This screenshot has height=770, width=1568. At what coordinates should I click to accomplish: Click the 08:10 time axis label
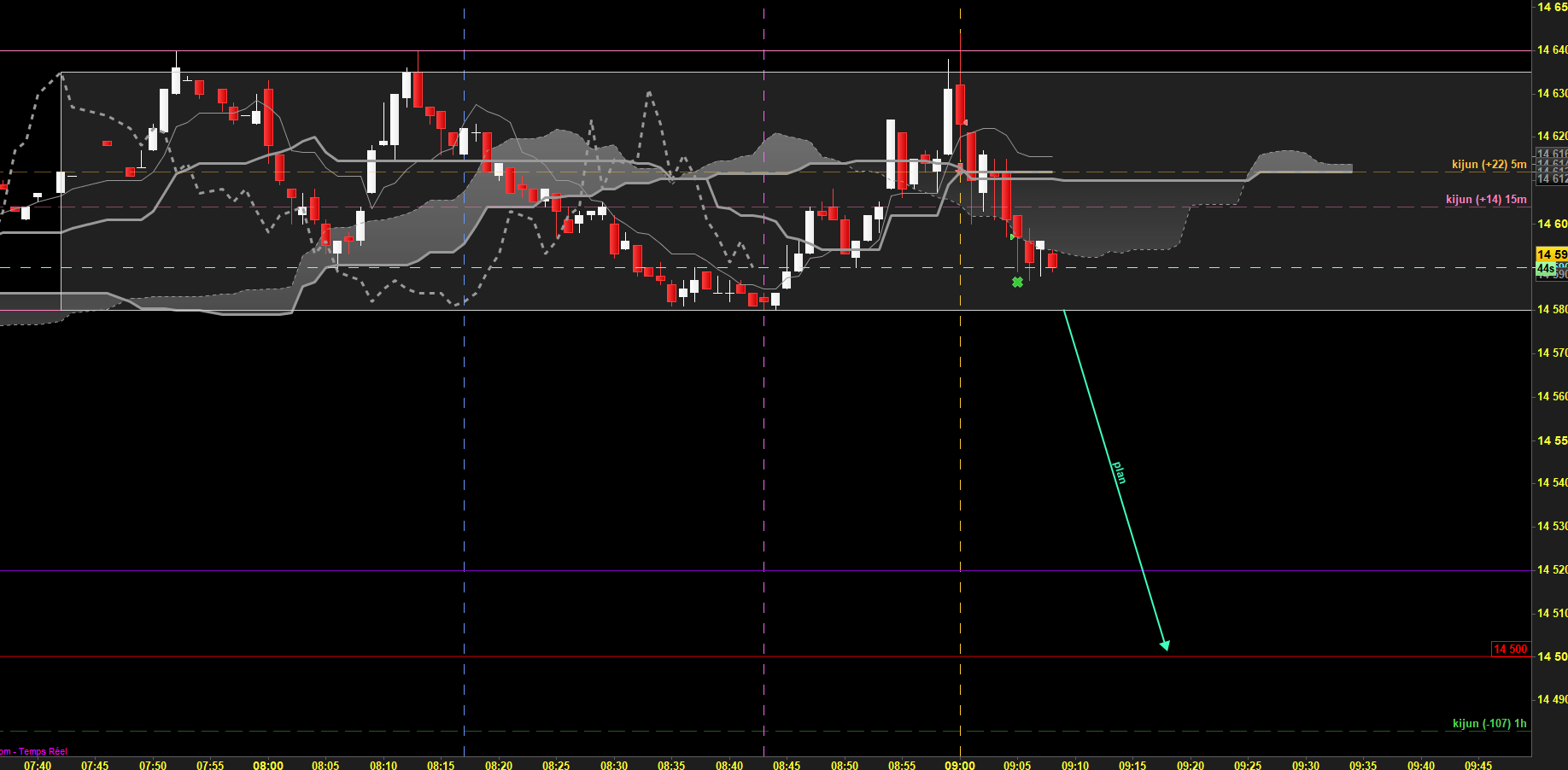pos(383,765)
